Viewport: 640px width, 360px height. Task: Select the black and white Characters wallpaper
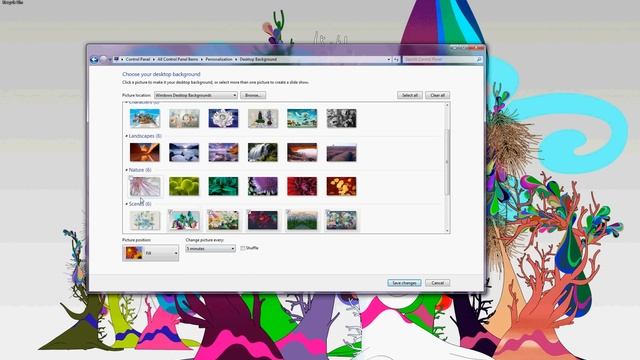(341, 118)
